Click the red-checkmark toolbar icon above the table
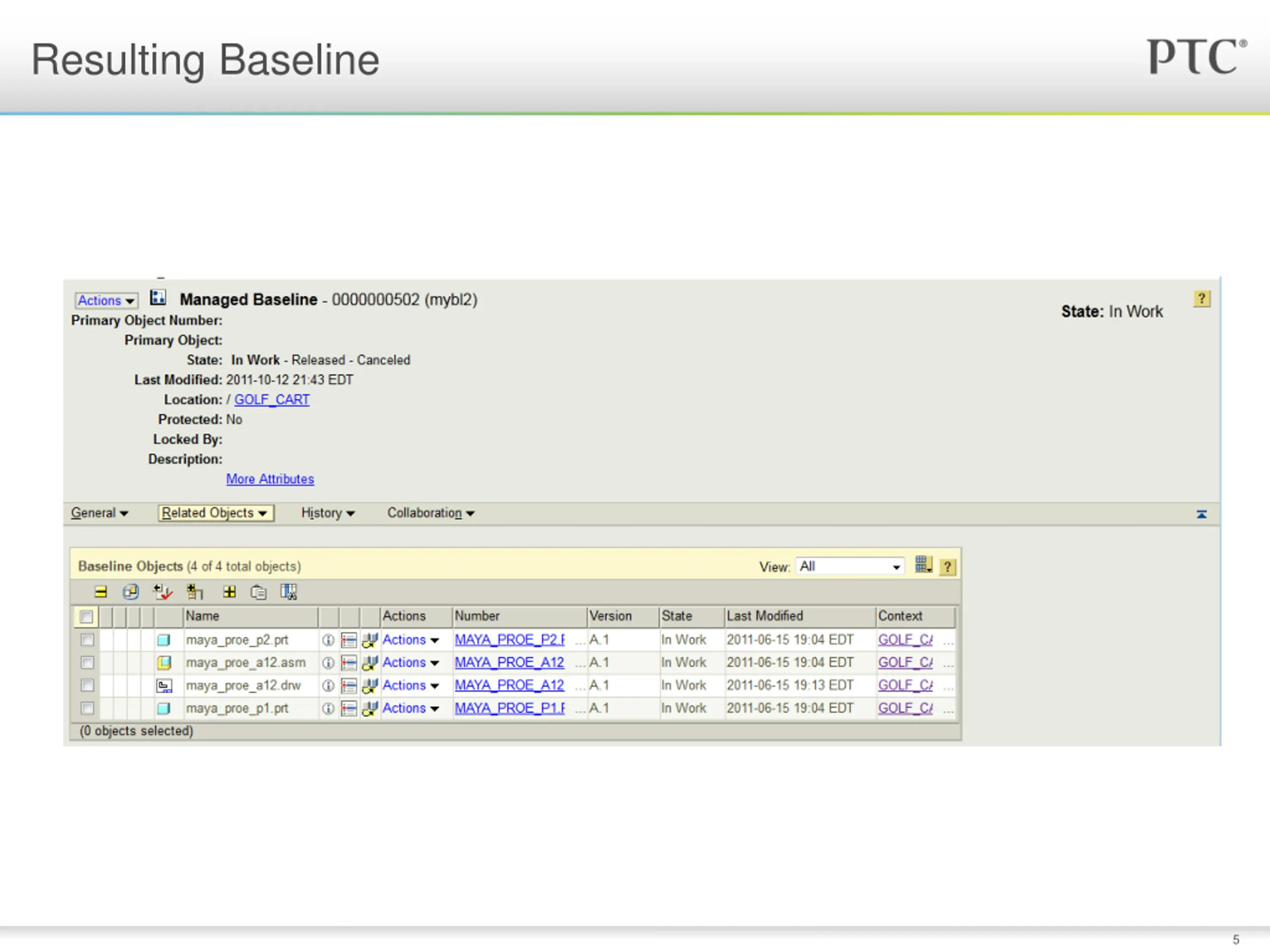This screenshot has height=952, width=1270. coord(163,592)
